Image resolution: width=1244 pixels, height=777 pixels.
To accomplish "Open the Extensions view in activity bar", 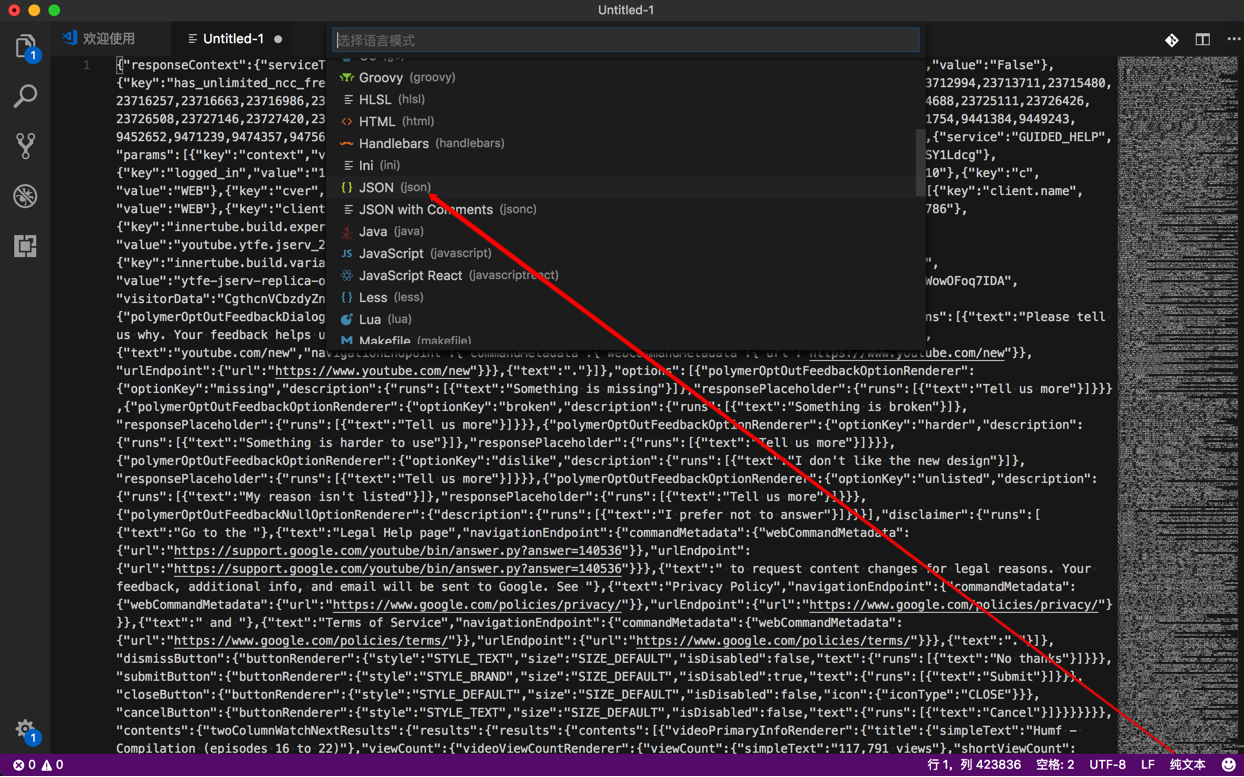I will click(25, 245).
